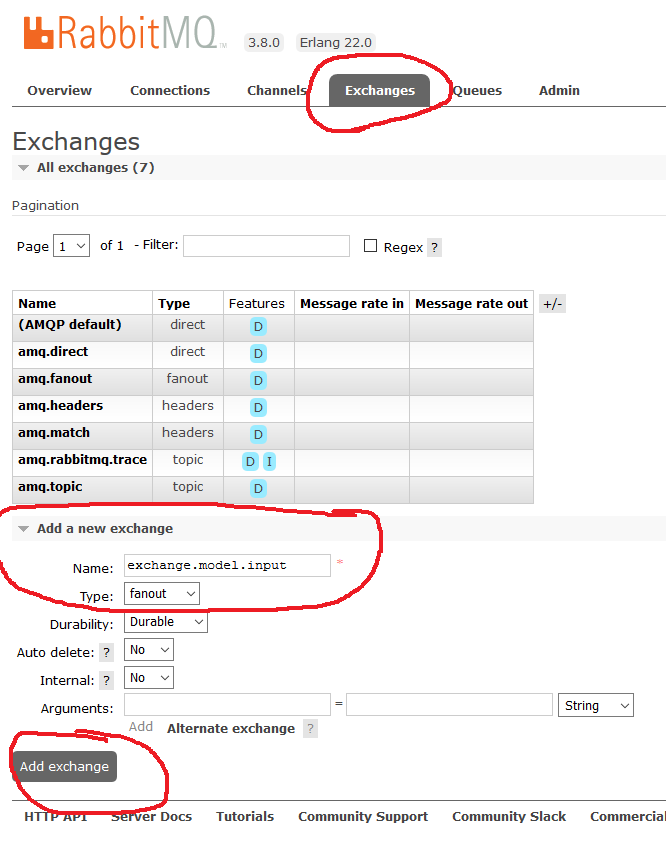Click the Arguments value input field
The height and width of the screenshot is (846, 666).
pyautogui.click(x=450, y=705)
